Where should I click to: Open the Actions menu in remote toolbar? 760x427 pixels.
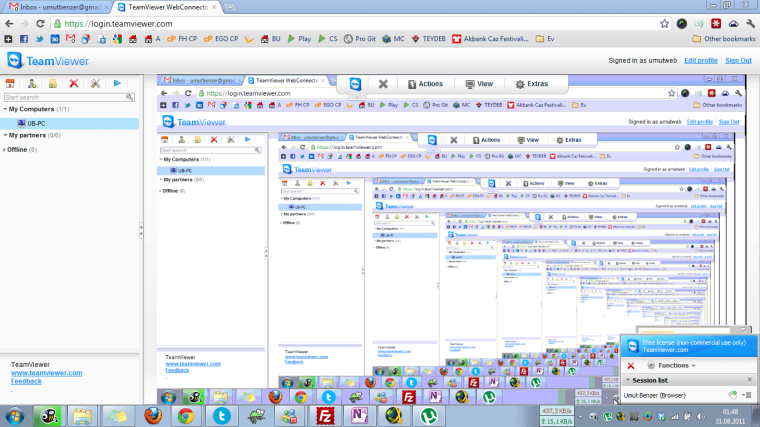tap(423, 85)
